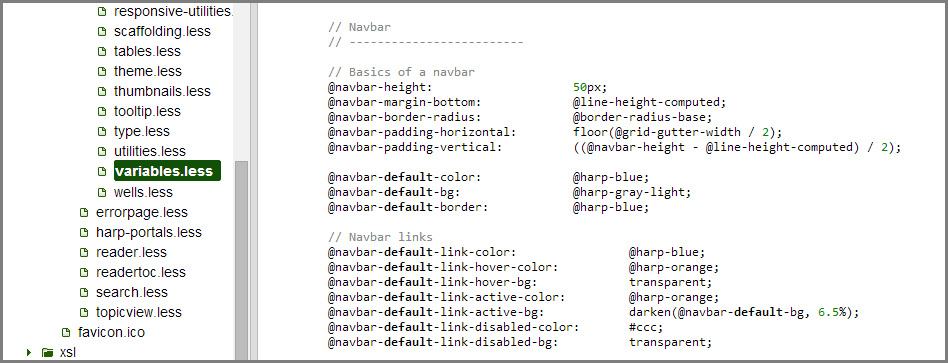Viewport: 948px width, 363px height.
Task: Open readertoc.less file
Action: (141, 272)
